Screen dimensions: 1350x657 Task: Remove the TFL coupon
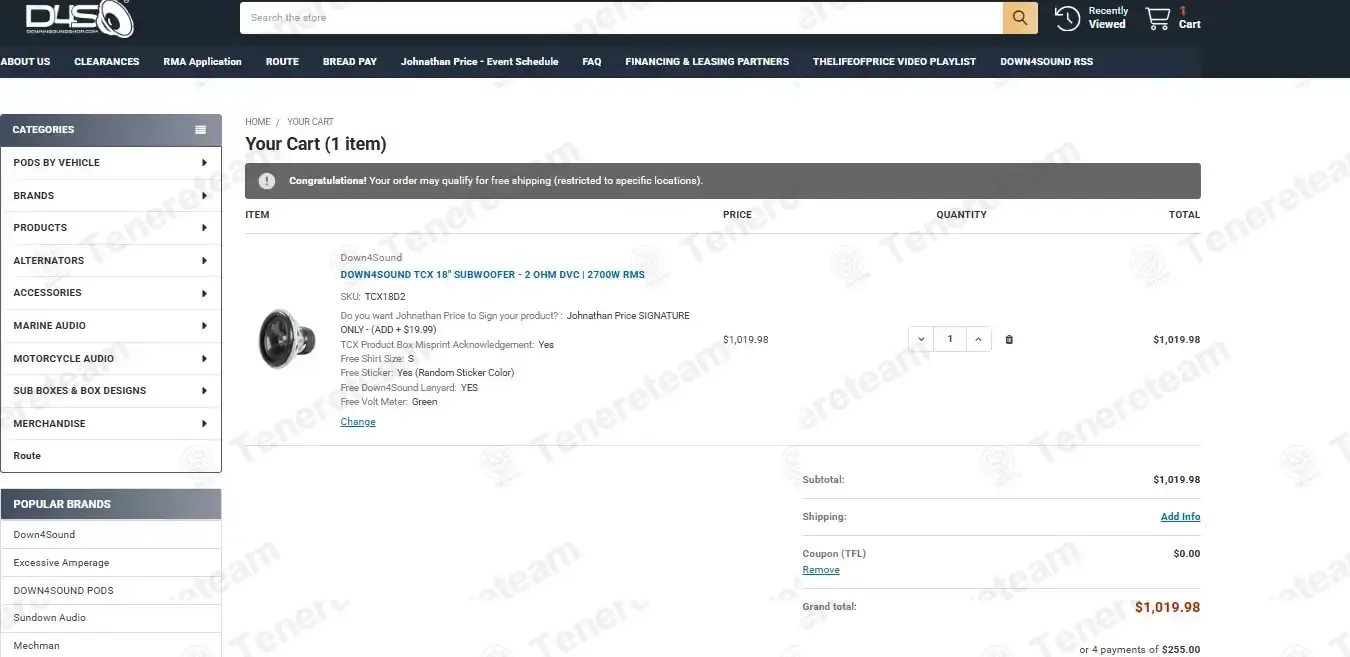click(x=821, y=570)
